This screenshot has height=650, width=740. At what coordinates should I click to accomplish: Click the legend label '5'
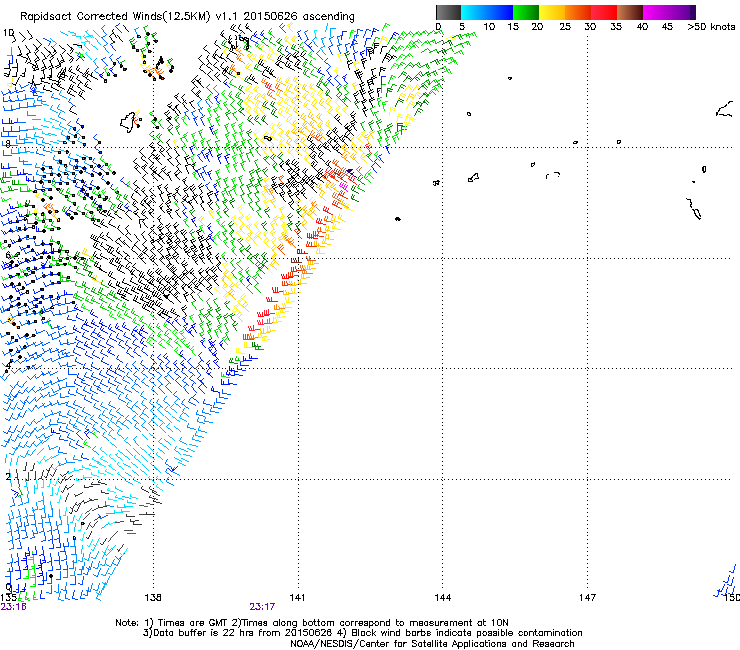tap(462, 27)
